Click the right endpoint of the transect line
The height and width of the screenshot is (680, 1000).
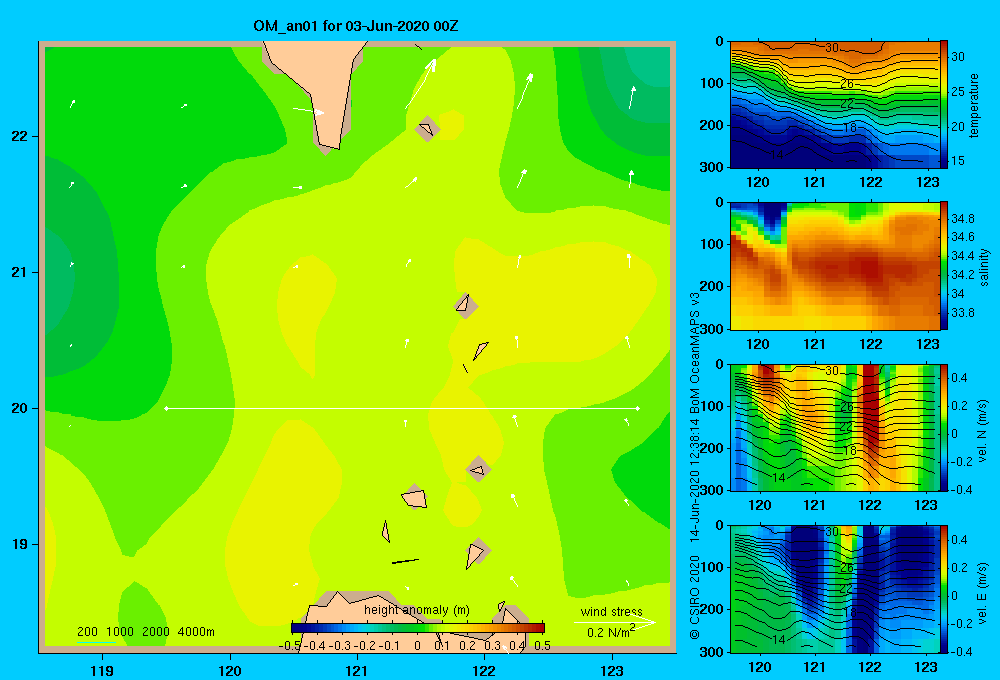click(638, 408)
